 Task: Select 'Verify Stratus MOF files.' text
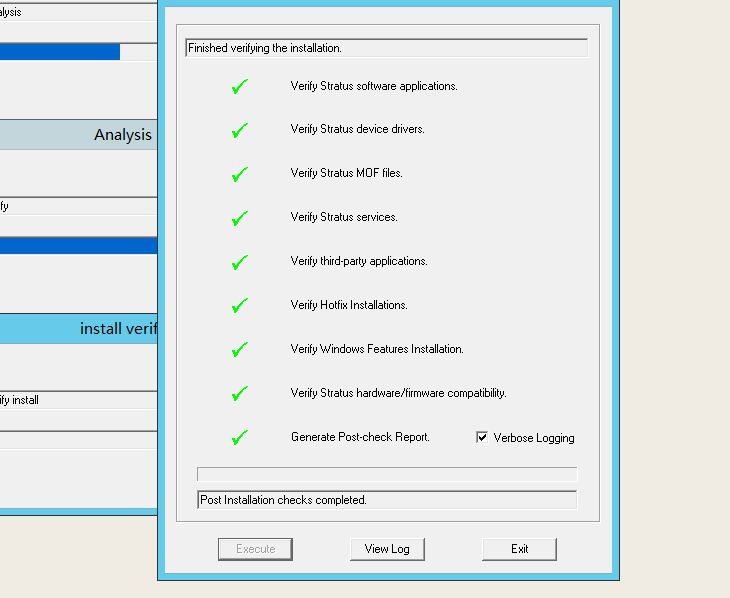346,173
